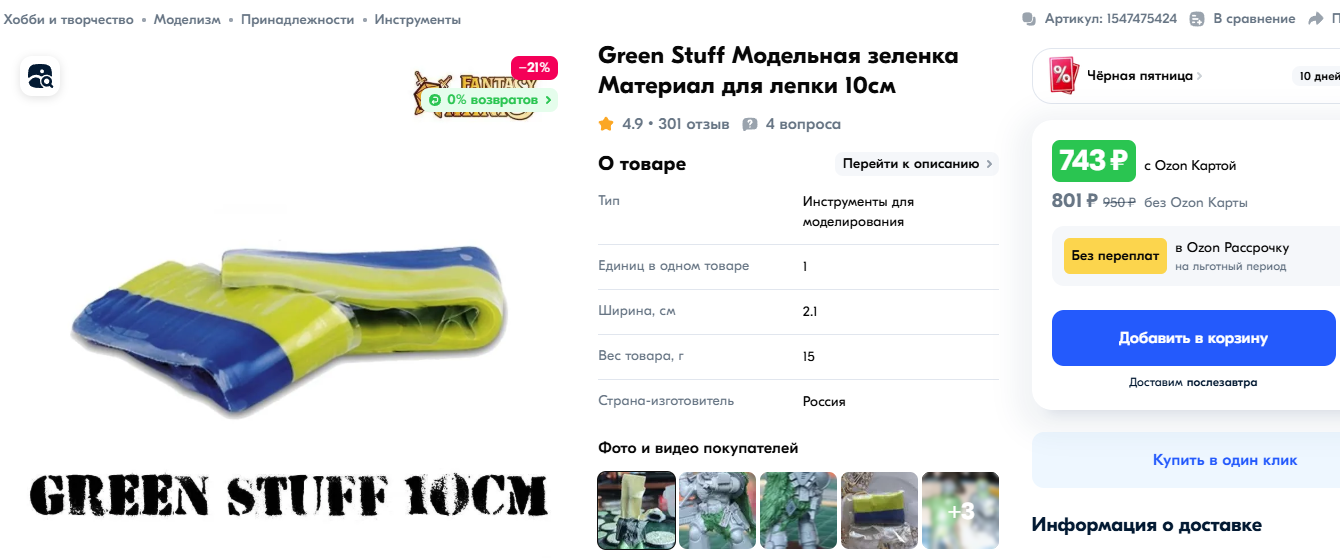
Task: Click the share arrow icon at top right
Action: coord(1315,19)
